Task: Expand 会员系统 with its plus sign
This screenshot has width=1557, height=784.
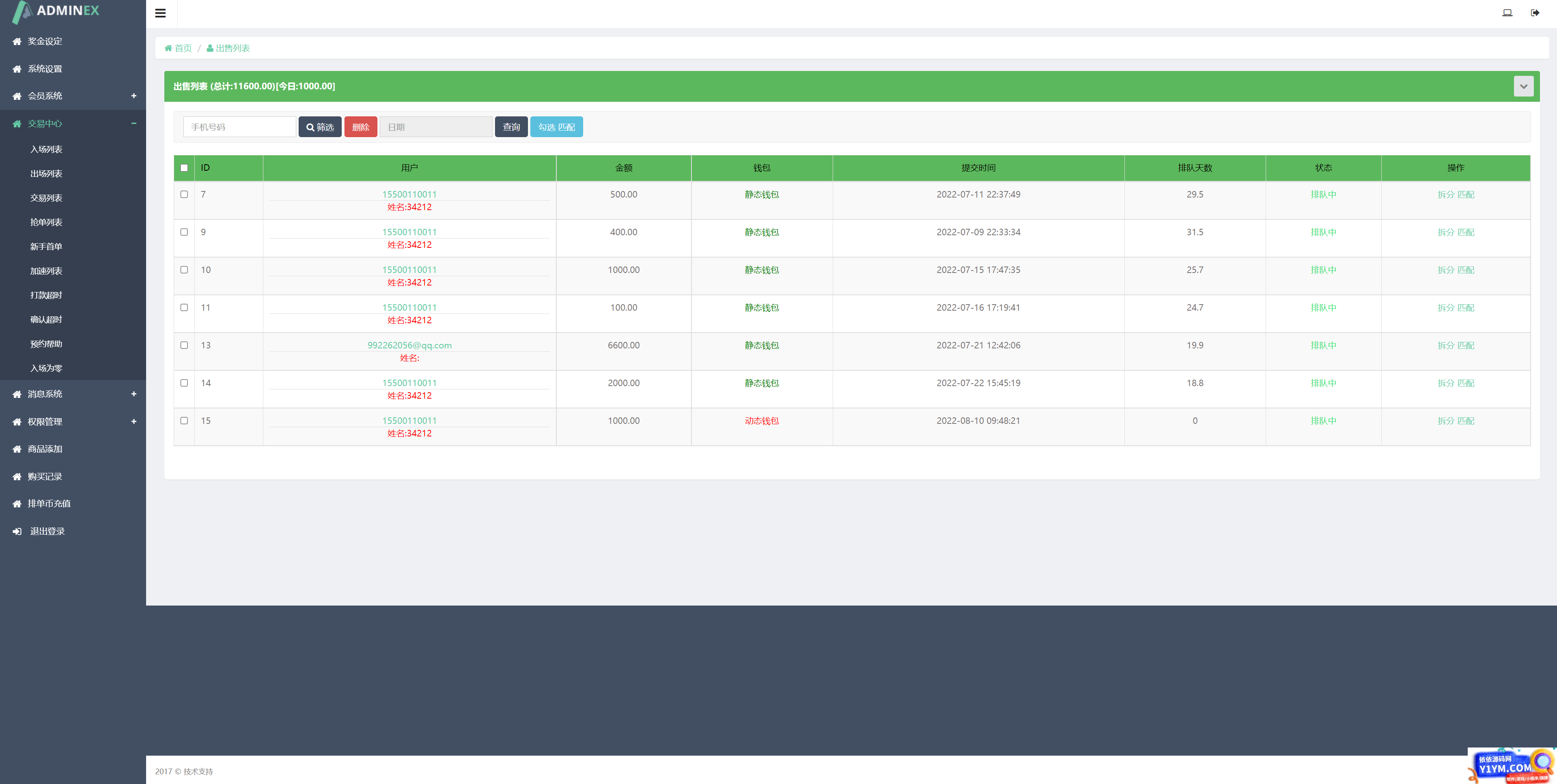Action: pos(134,96)
